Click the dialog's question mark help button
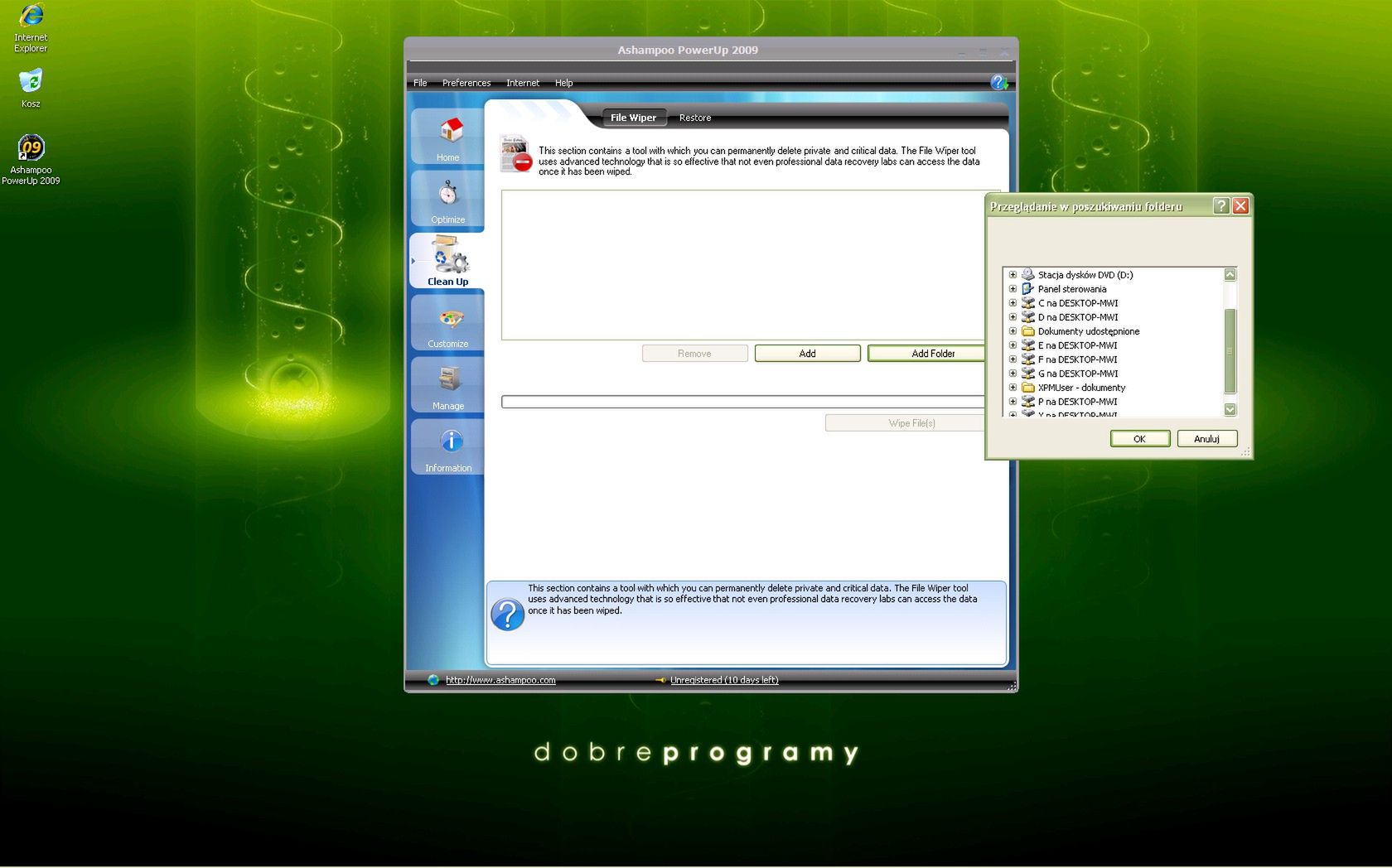This screenshot has height=868, width=1392. pos(1220,206)
